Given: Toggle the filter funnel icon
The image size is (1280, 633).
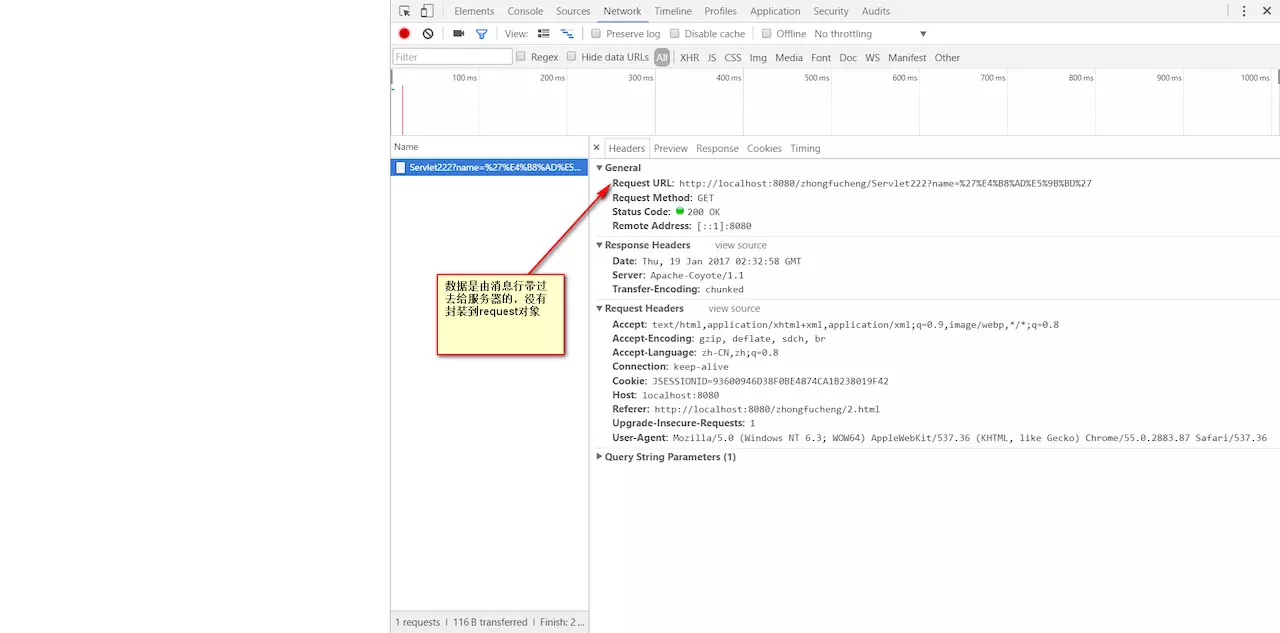Looking at the screenshot, I should tap(481, 34).
